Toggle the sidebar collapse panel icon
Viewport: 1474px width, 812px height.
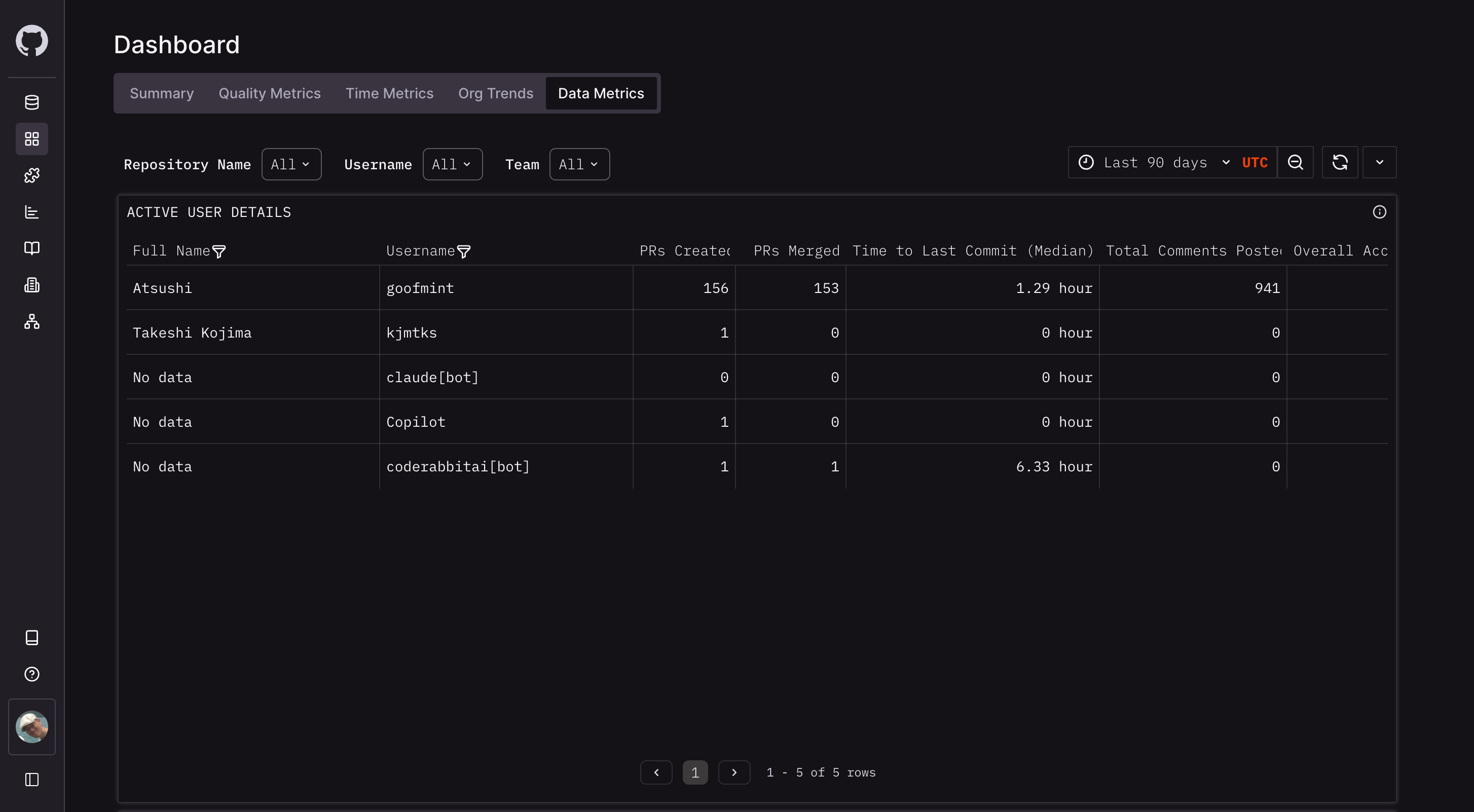coord(31,780)
